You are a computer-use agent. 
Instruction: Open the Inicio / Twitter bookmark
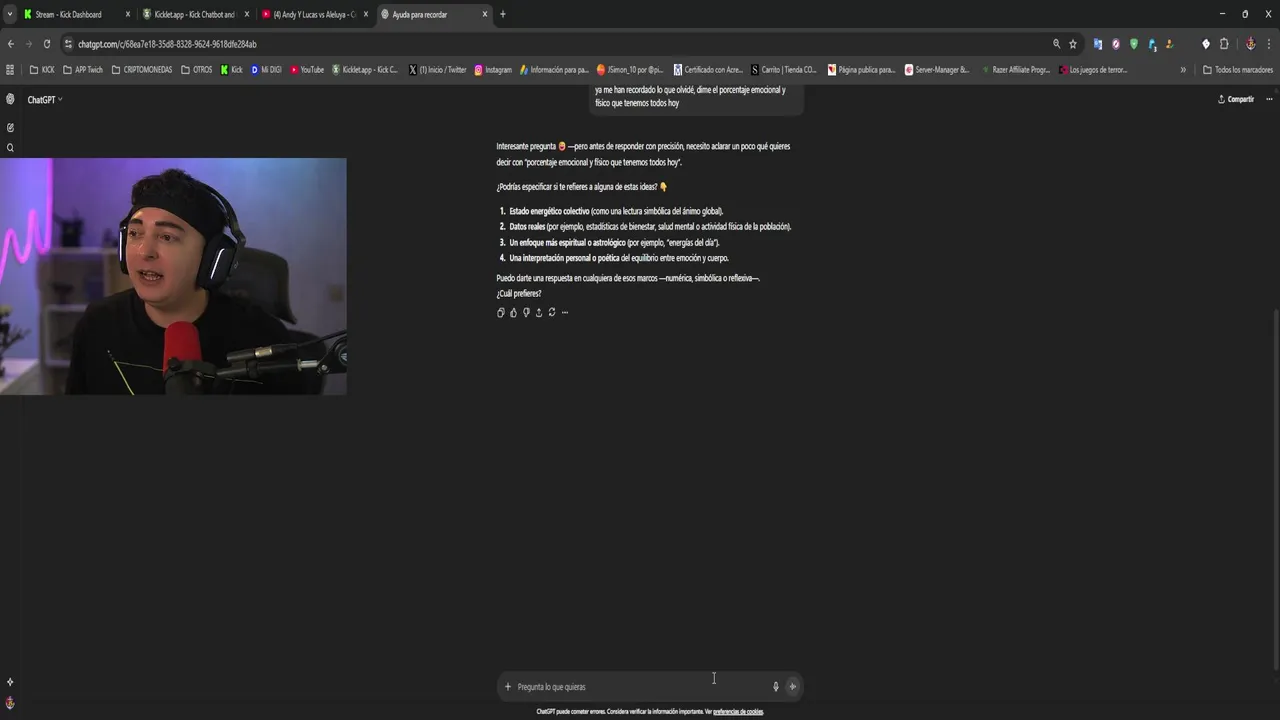[438, 70]
